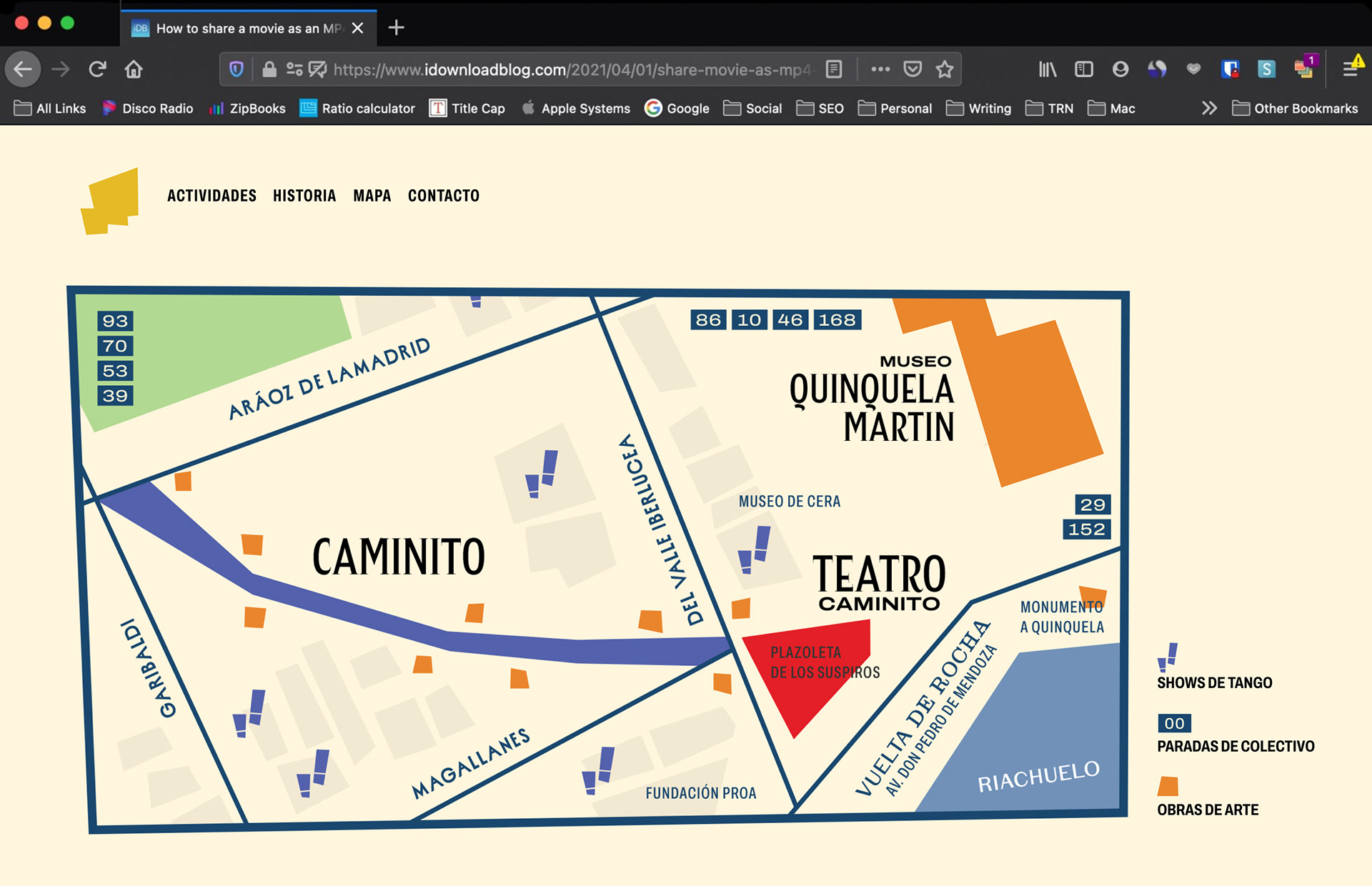
Task: Open the Library toolbar icon
Action: pyautogui.click(x=1047, y=69)
